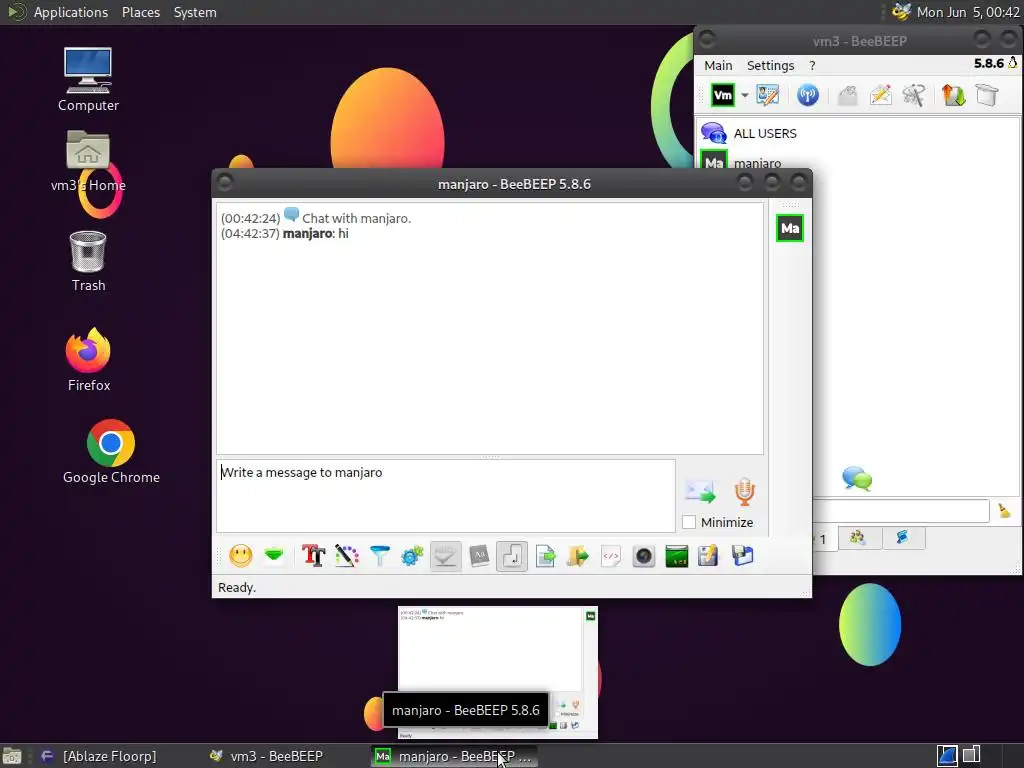Click the clock Mon Jun 5, 00:42
The height and width of the screenshot is (768, 1024).
(968, 12)
